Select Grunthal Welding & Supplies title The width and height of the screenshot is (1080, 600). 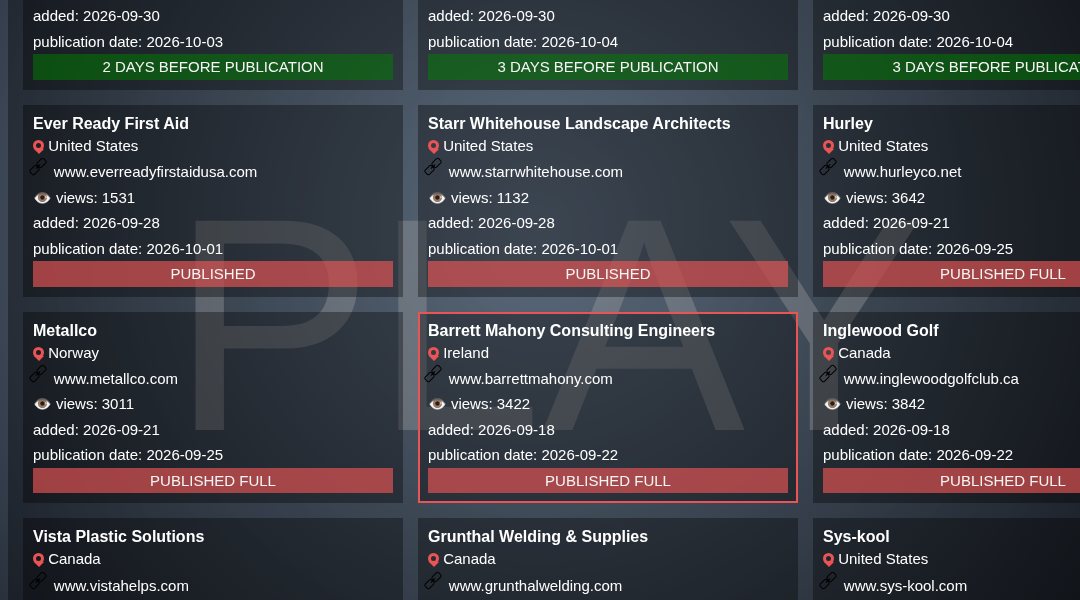click(538, 537)
